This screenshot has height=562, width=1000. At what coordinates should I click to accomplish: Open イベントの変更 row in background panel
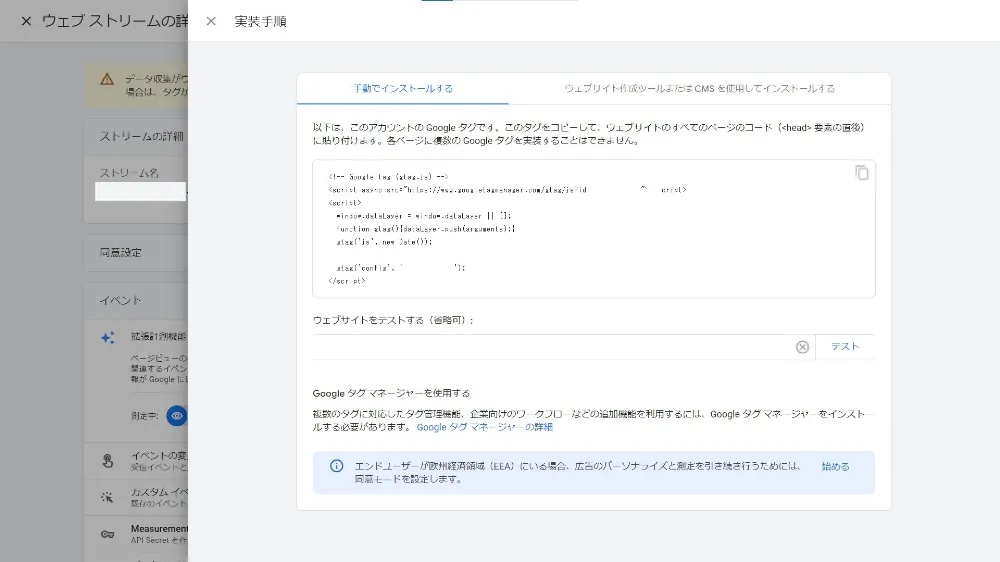pos(136,461)
